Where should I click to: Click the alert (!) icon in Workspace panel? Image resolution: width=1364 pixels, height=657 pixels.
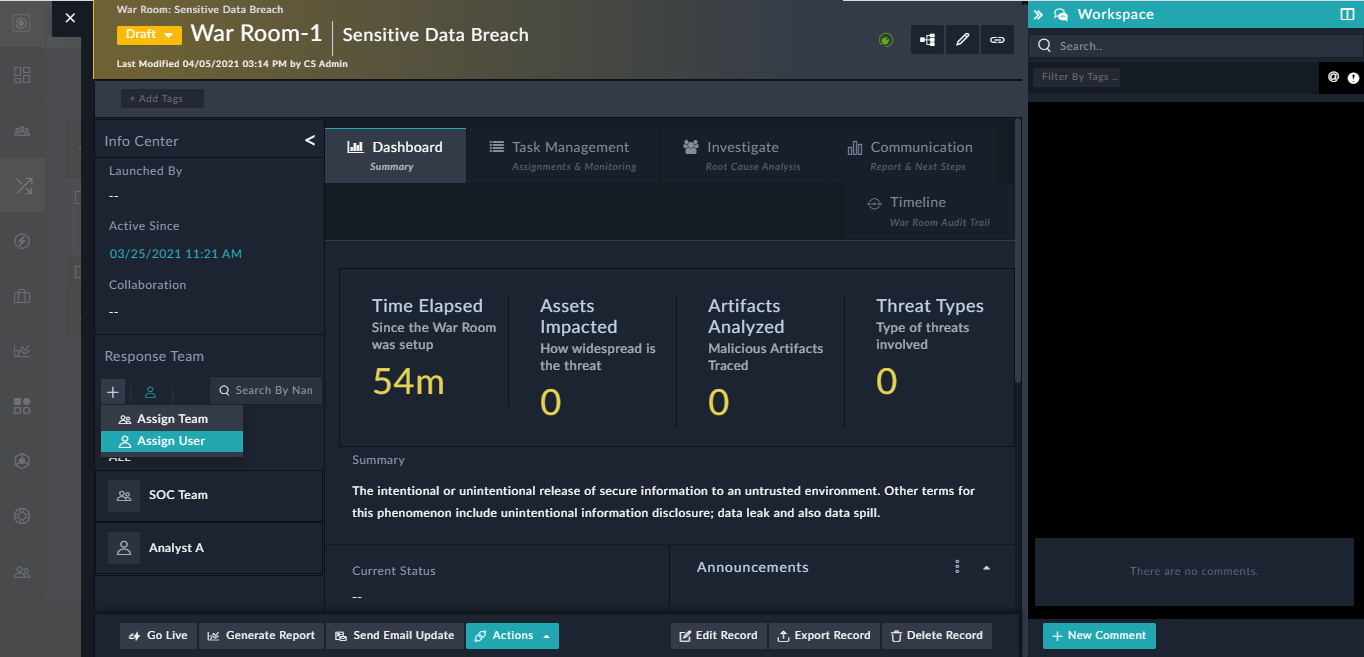(1354, 77)
